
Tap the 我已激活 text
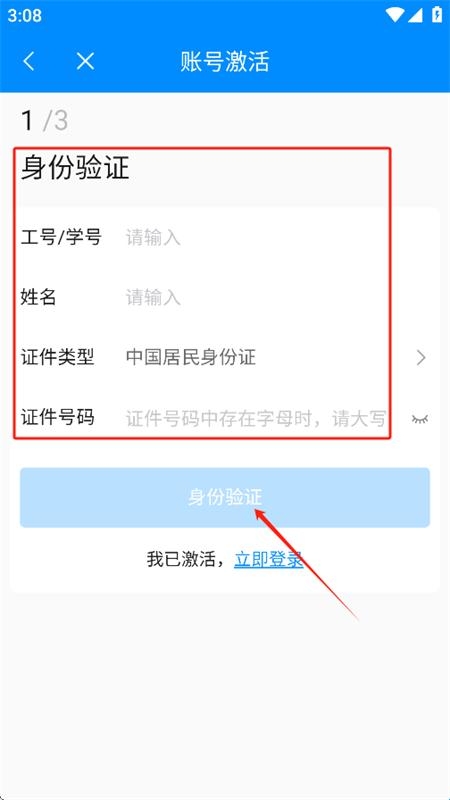[x=180, y=560]
